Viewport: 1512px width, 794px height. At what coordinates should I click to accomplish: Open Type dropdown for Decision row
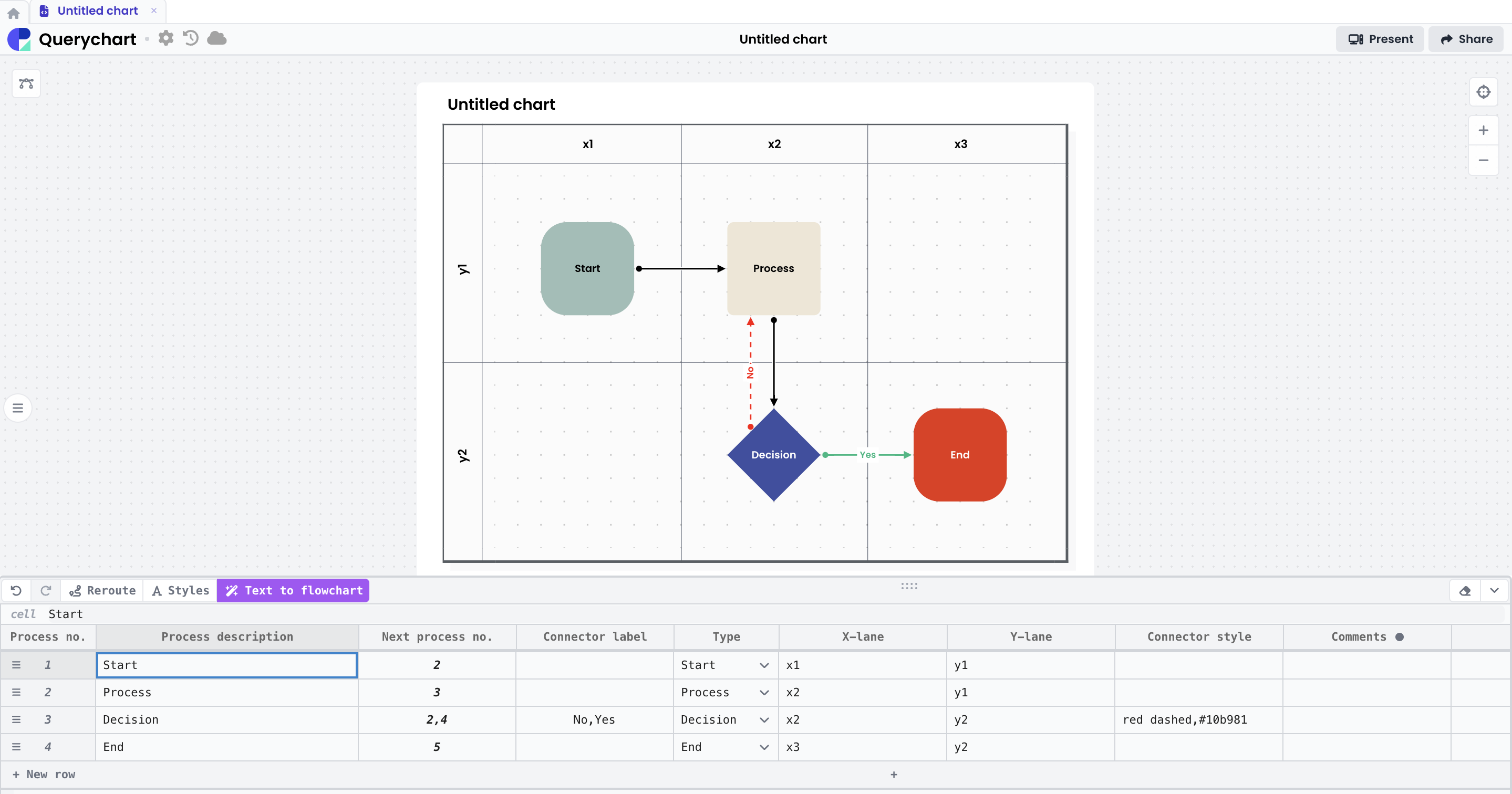(764, 719)
